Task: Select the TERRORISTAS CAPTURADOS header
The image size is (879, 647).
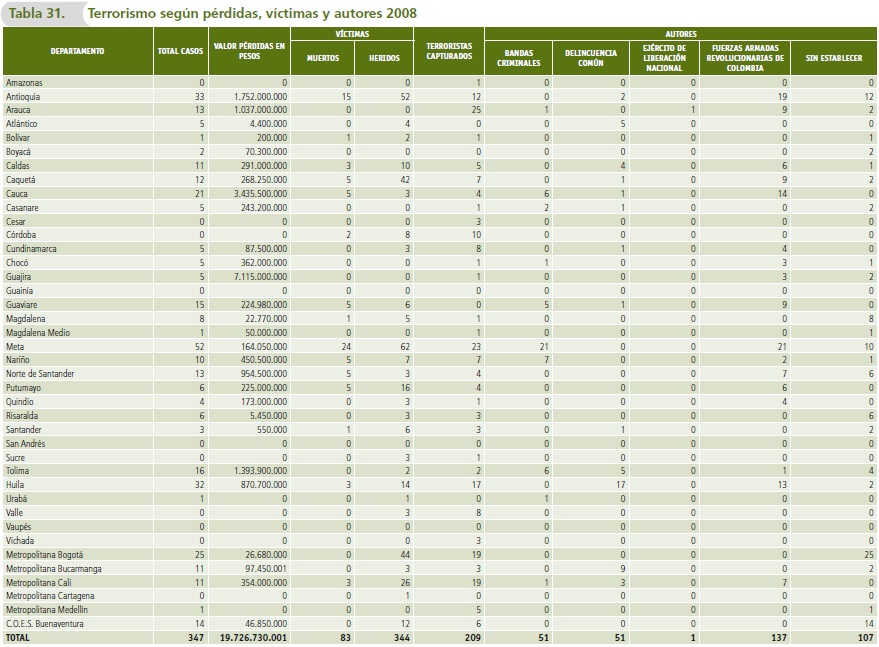Action: (x=449, y=51)
